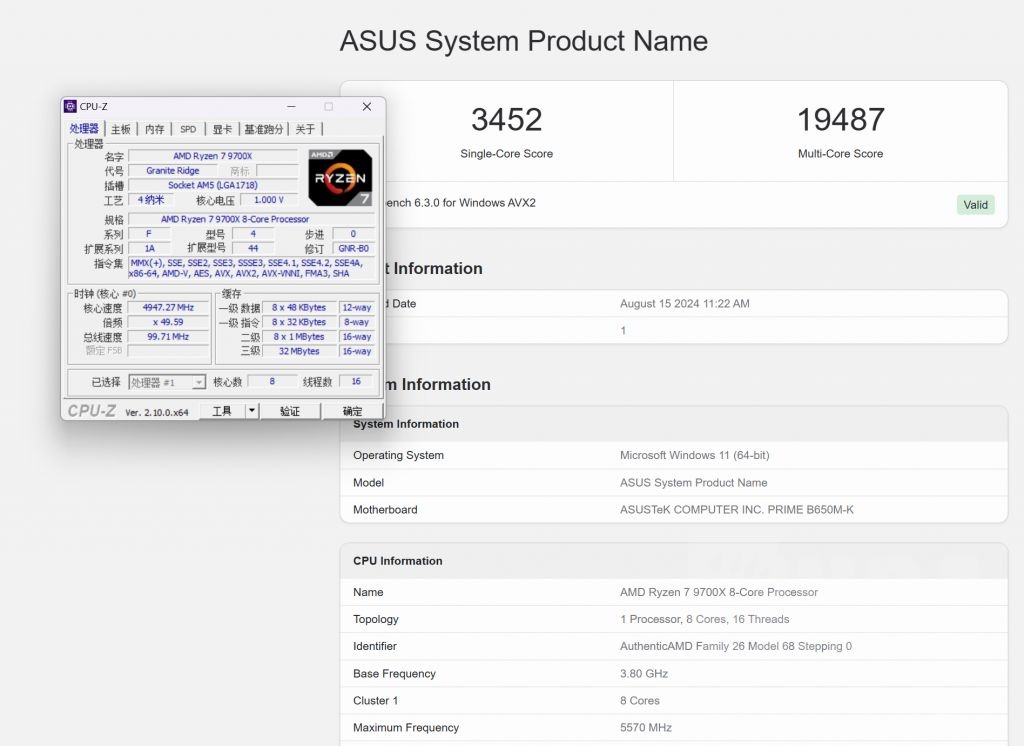Open the SPD tab in CPU-Z
The width and height of the screenshot is (1024, 746).
coord(188,128)
